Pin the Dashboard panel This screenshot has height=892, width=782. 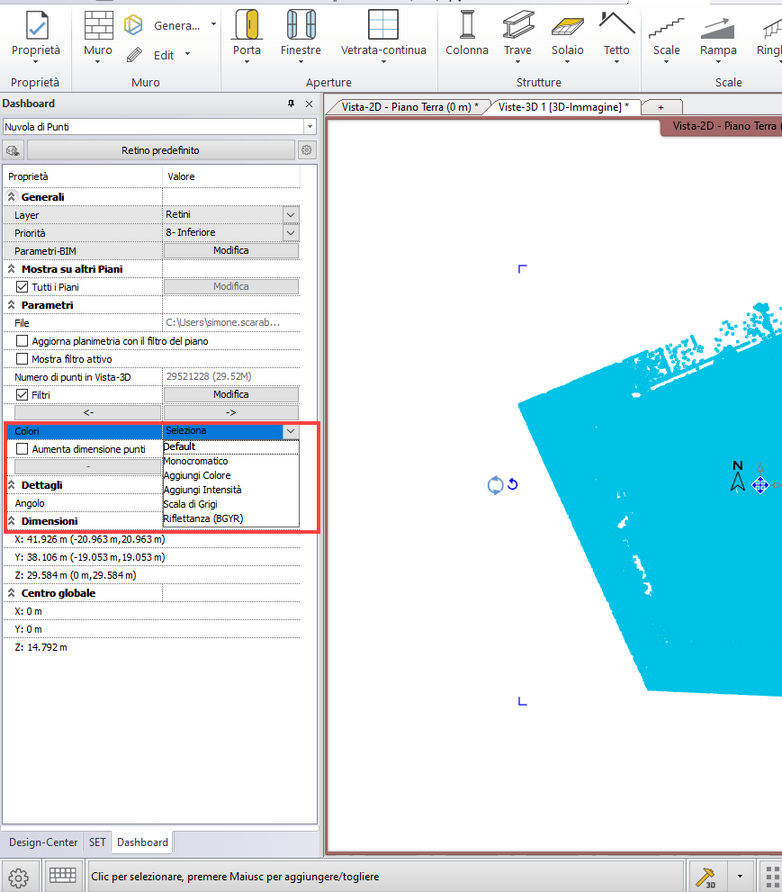291,104
